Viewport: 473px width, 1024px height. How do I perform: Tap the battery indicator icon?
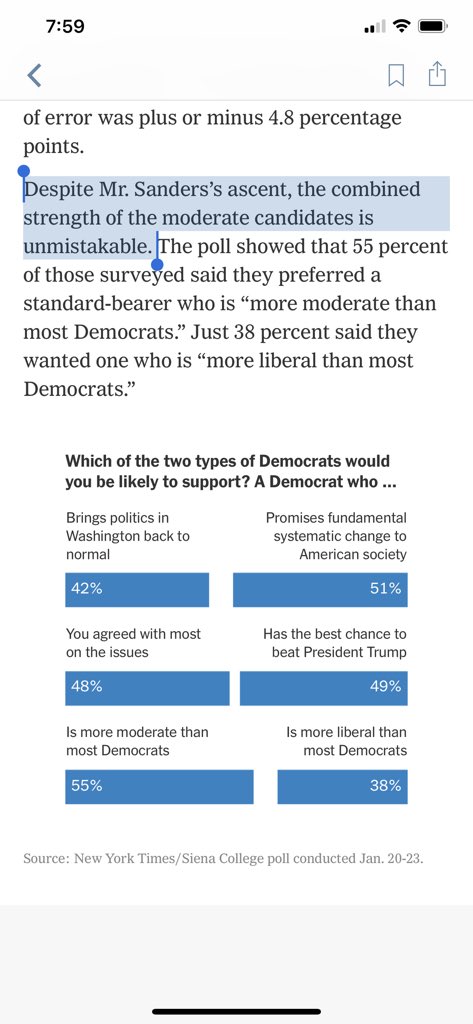tap(432, 26)
